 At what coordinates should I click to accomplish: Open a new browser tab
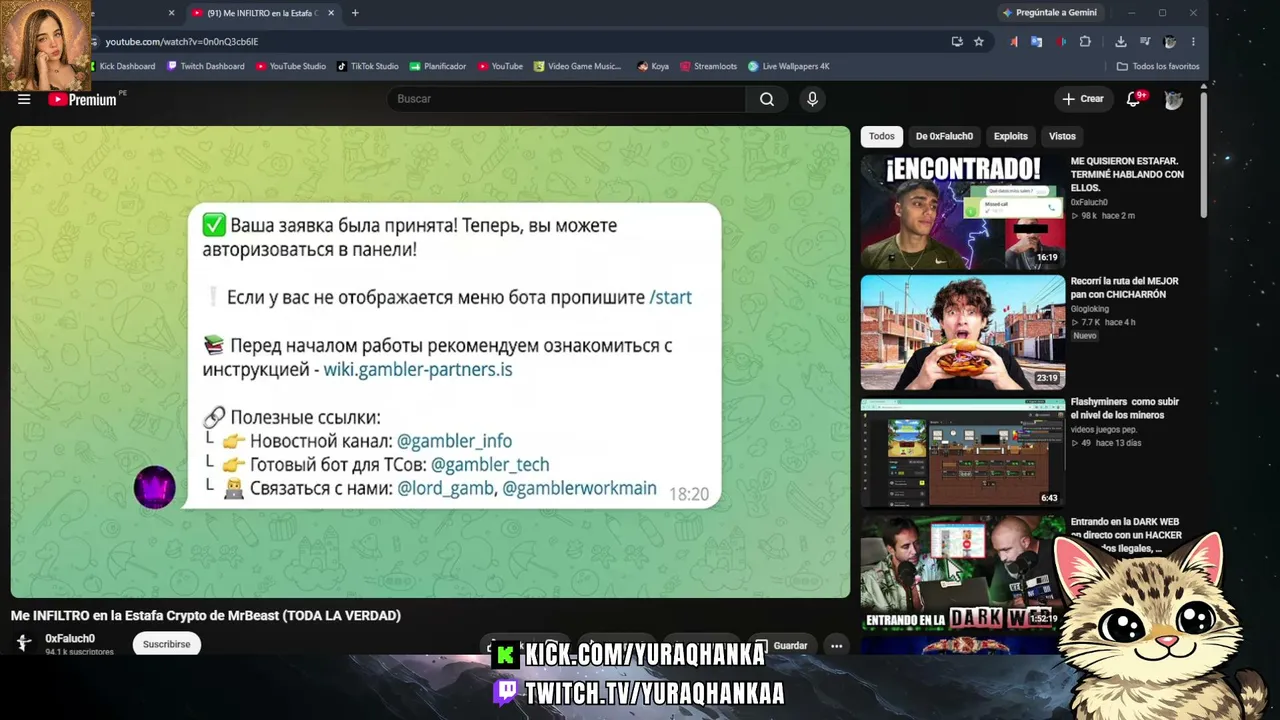pyautogui.click(x=355, y=13)
